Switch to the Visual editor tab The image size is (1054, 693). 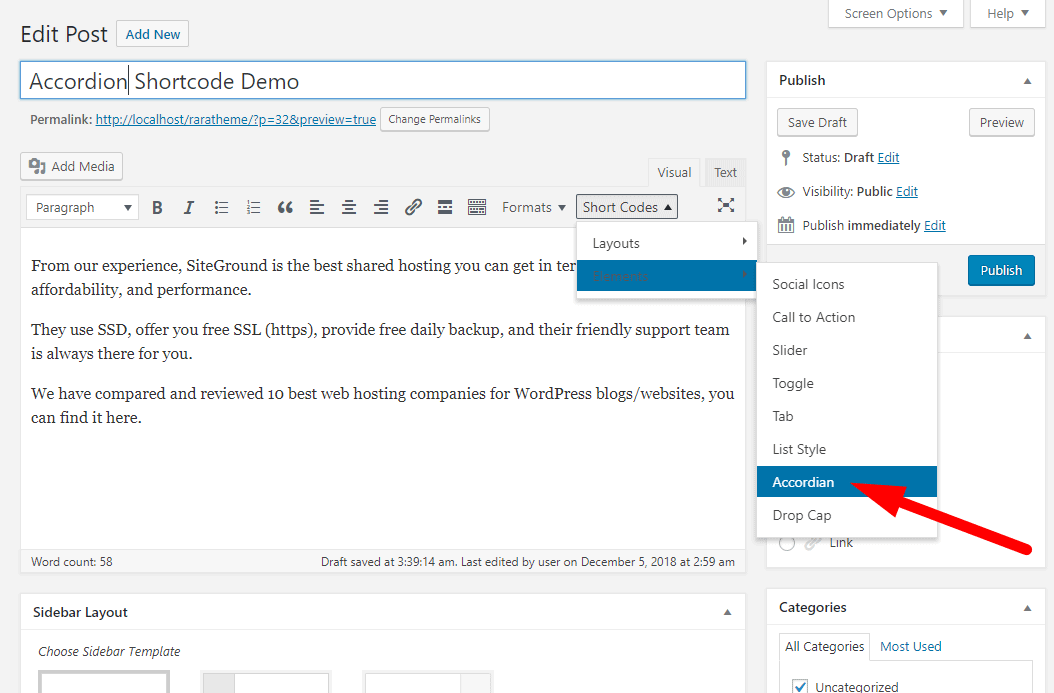[674, 173]
